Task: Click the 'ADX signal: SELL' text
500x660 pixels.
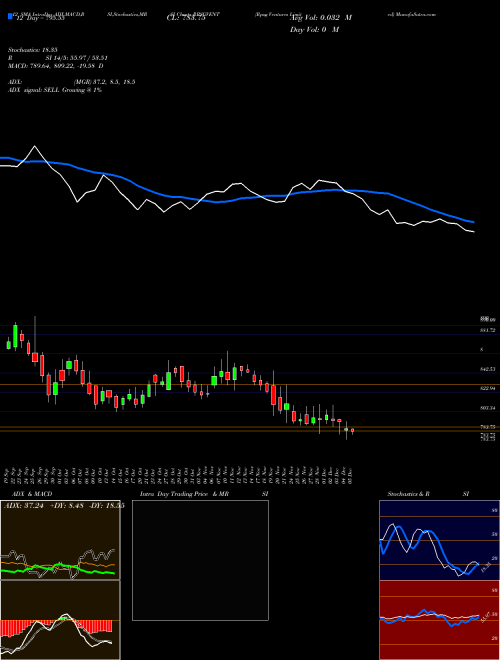Action: (55, 90)
